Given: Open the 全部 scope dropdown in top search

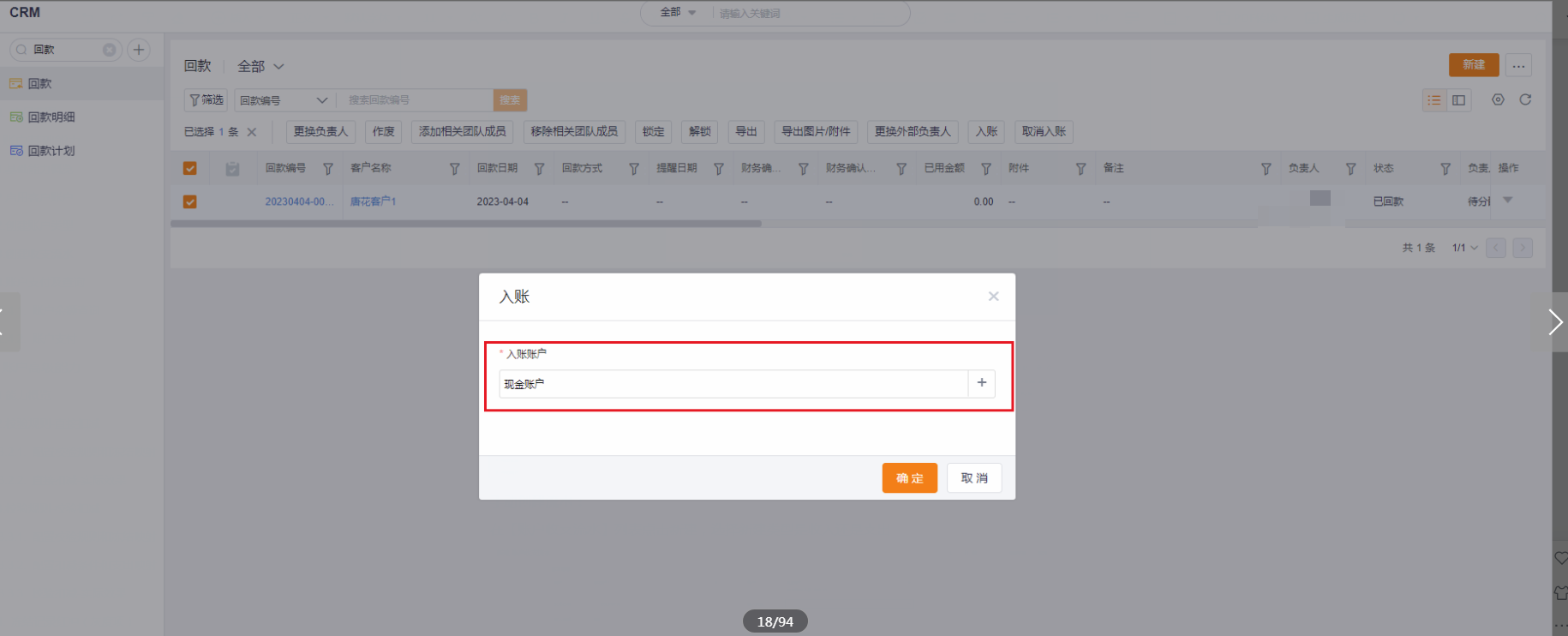Looking at the screenshot, I should pos(678,13).
